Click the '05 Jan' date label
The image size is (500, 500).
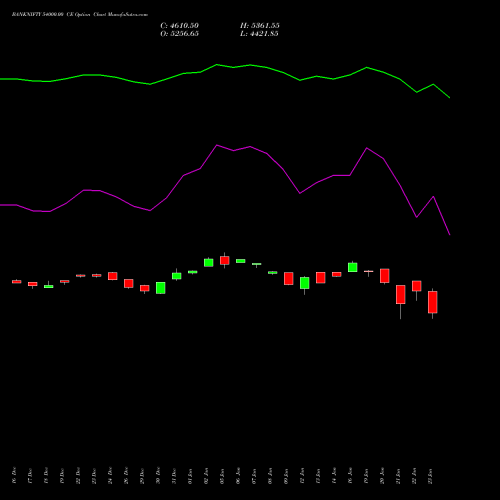click(x=222, y=476)
